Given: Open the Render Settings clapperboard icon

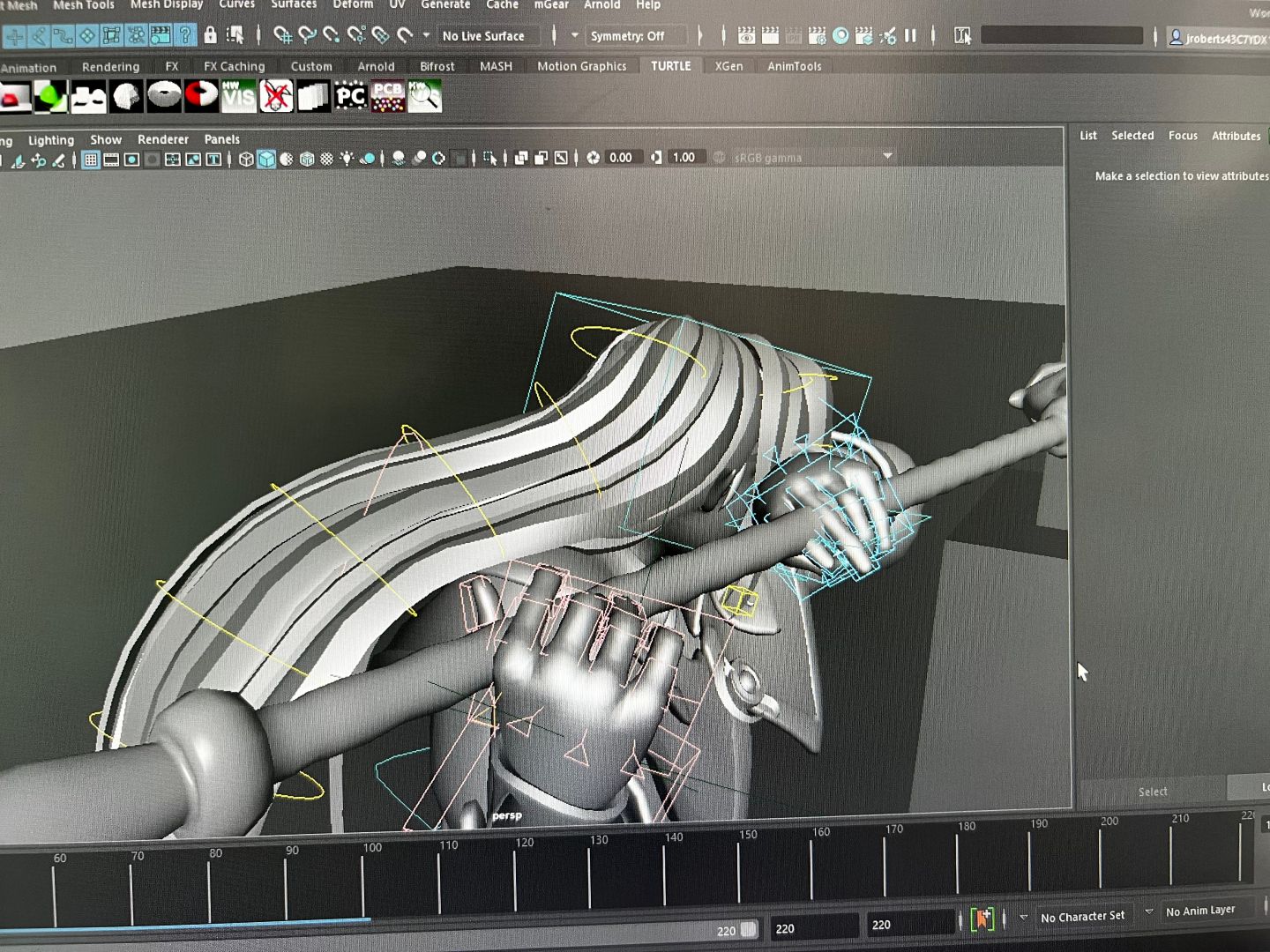Looking at the screenshot, I should [x=817, y=36].
